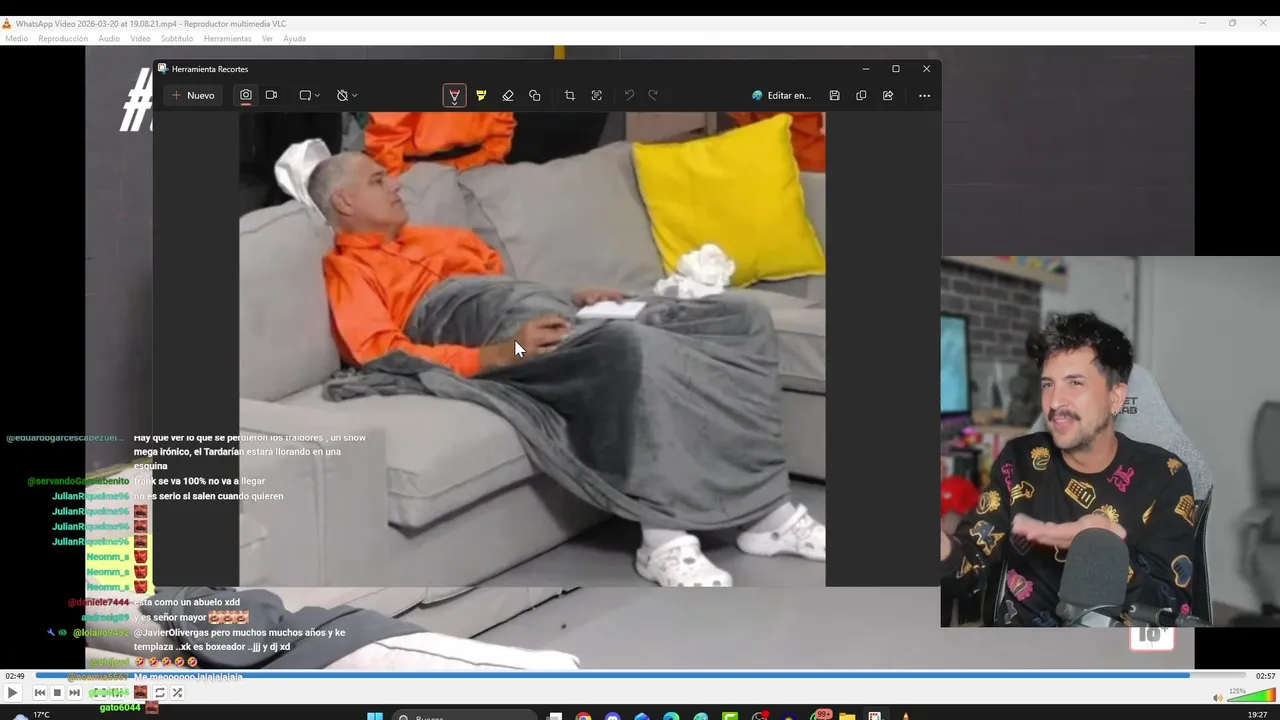Open the snip shape mode dropdown
1280x720 pixels.
(x=309, y=95)
